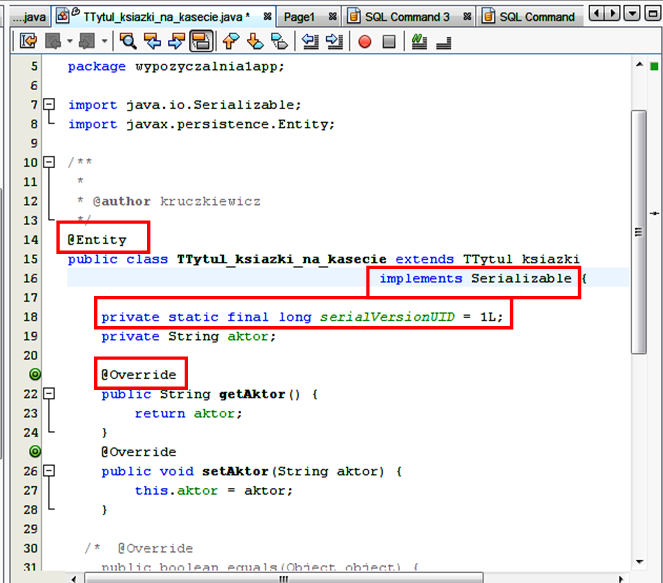
Task: Click Find Previous Occurrence icon
Action: (152, 41)
